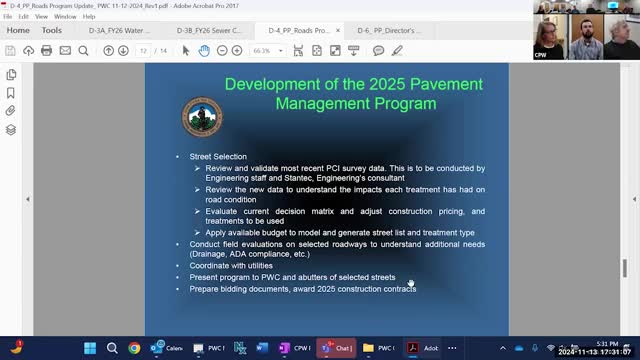Click the read mode icon
The image size is (640, 360).
click(x=353, y=51)
